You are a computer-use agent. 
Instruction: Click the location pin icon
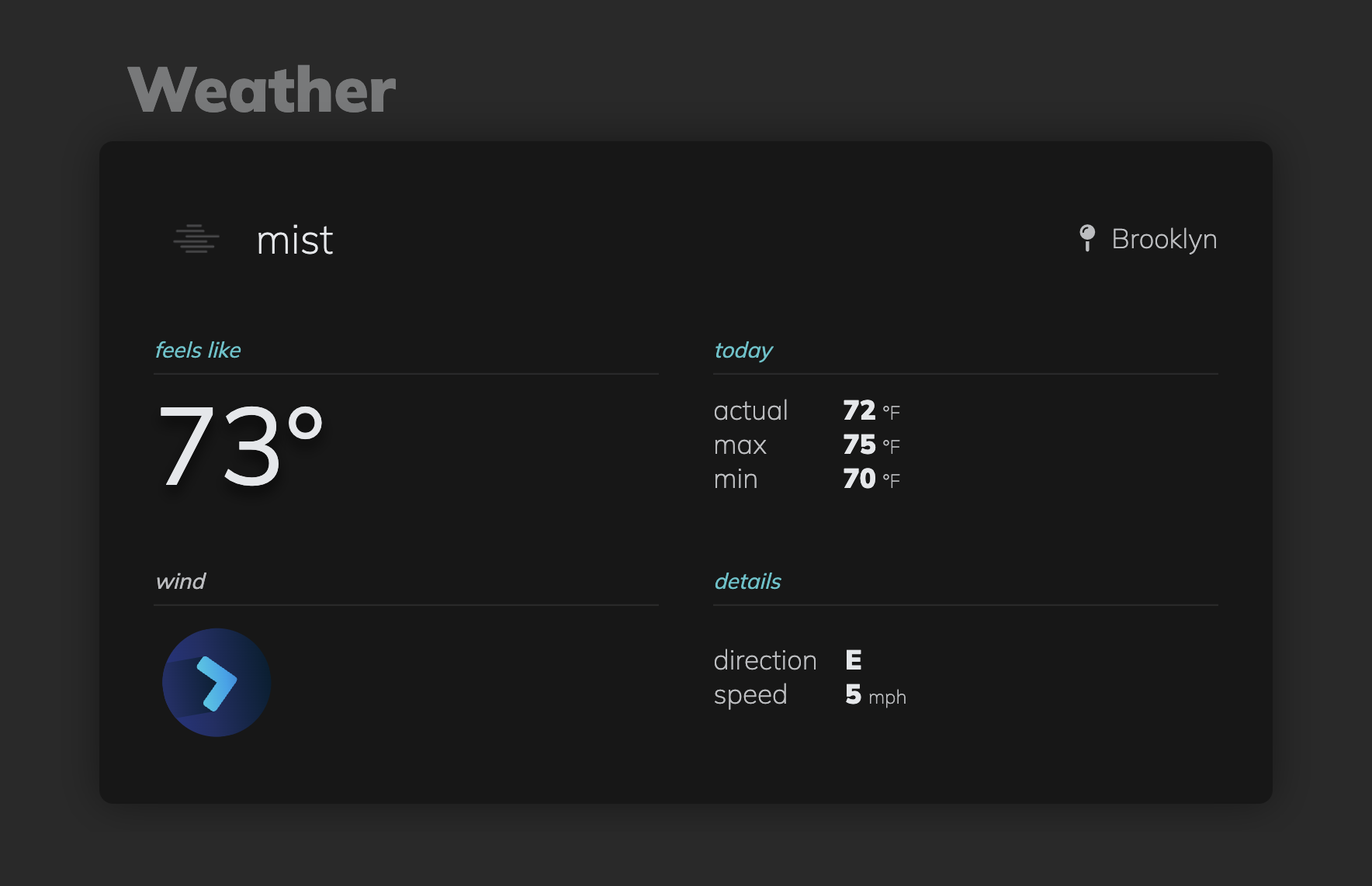(1087, 237)
